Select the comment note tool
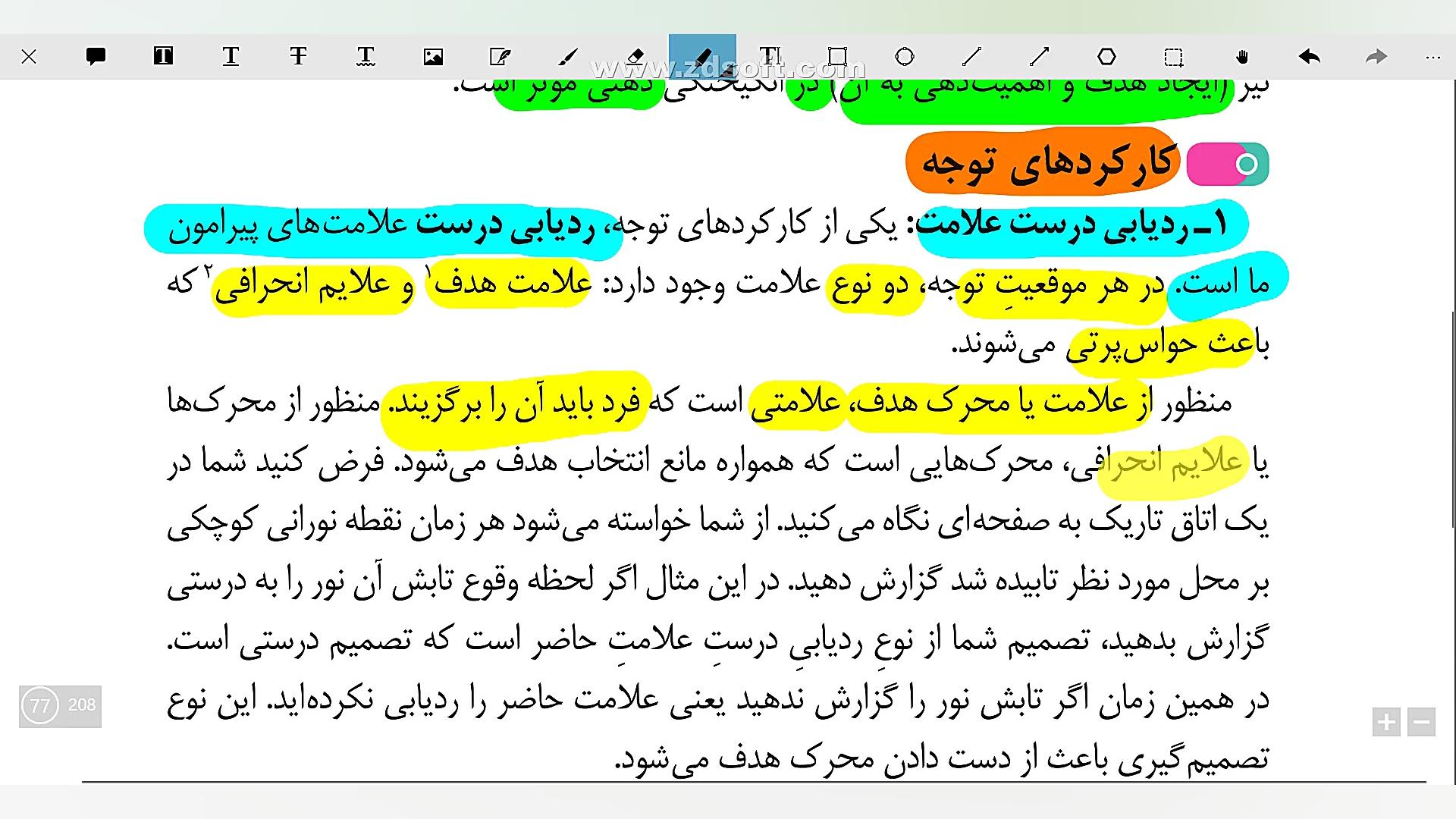 pos(96,57)
